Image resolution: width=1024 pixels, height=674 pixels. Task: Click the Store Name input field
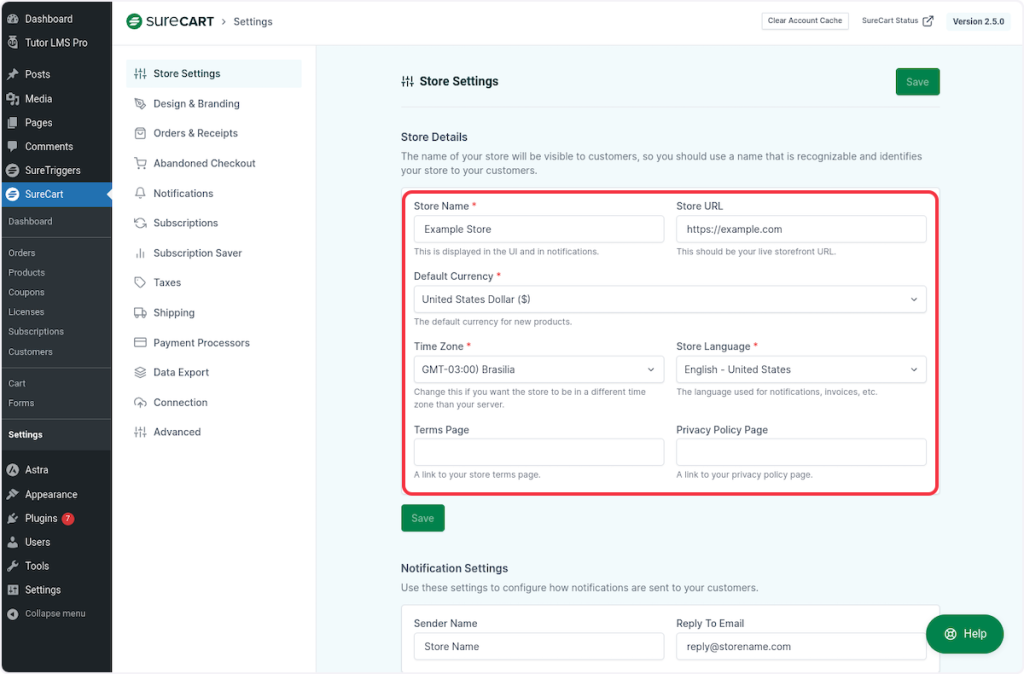coord(538,229)
